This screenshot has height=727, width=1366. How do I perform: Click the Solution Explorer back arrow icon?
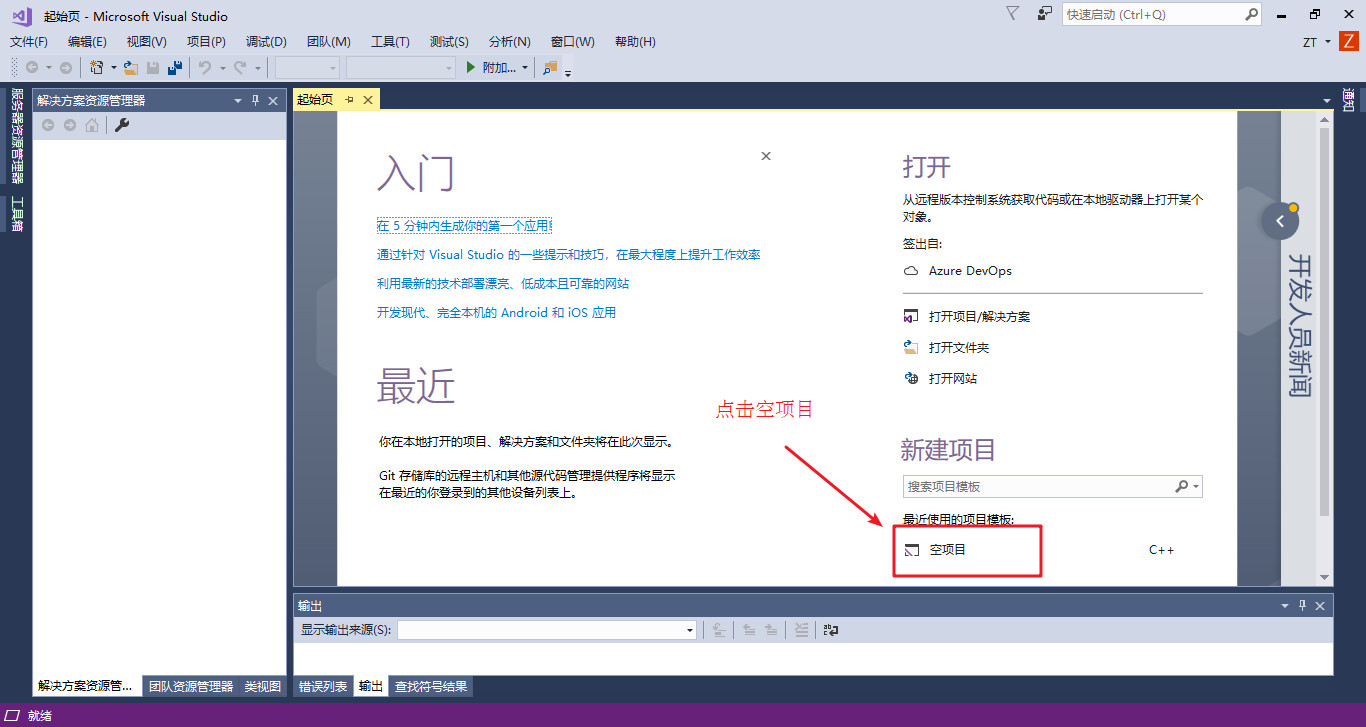click(48, 125)
